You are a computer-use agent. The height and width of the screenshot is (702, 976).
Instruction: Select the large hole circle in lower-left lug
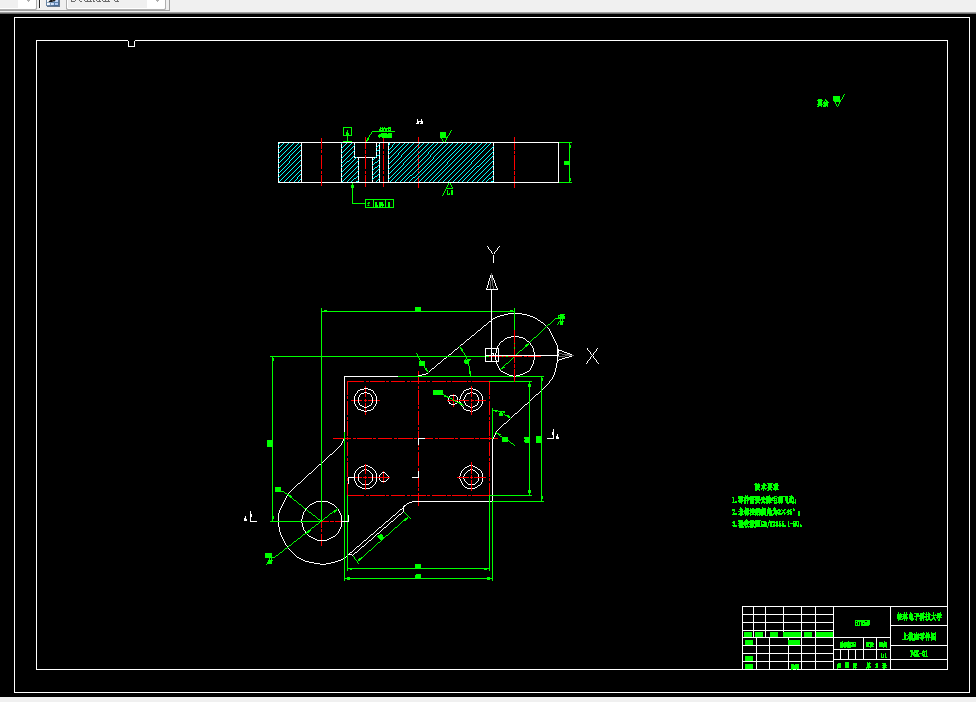click(x=322, y=521)
